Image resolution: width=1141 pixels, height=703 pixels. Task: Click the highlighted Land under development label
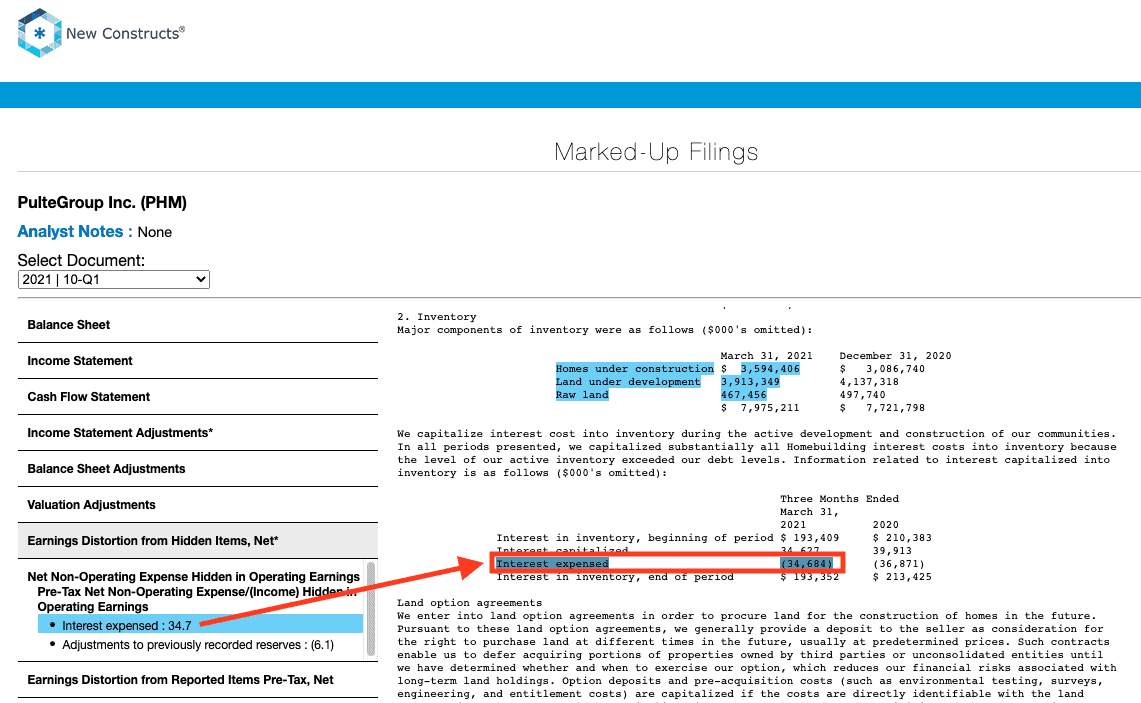[x=628, y=382]
